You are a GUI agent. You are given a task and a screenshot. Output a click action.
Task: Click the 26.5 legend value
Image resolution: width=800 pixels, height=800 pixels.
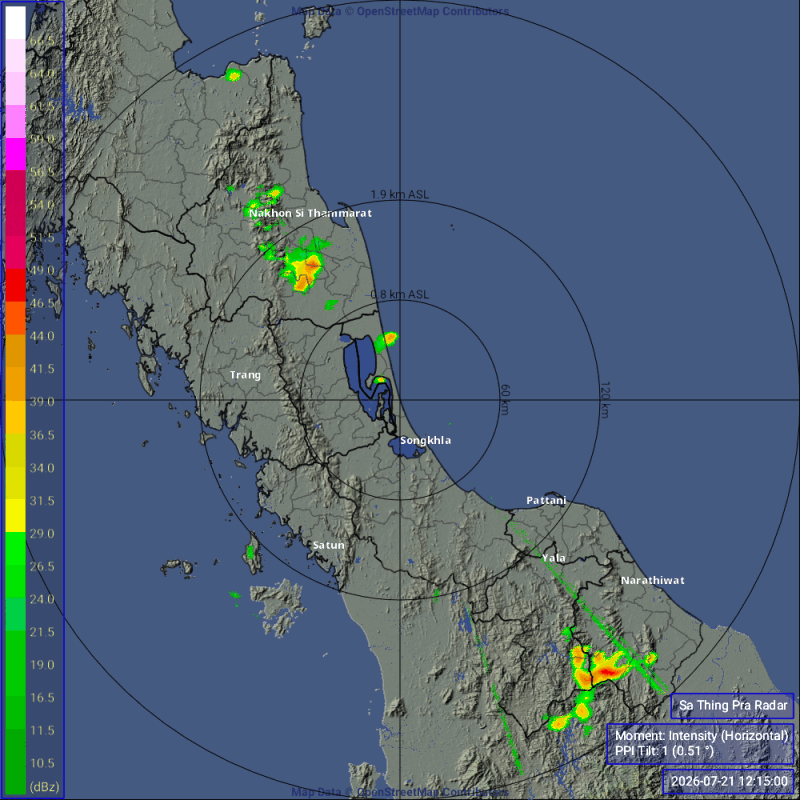(x=42, y=566)
